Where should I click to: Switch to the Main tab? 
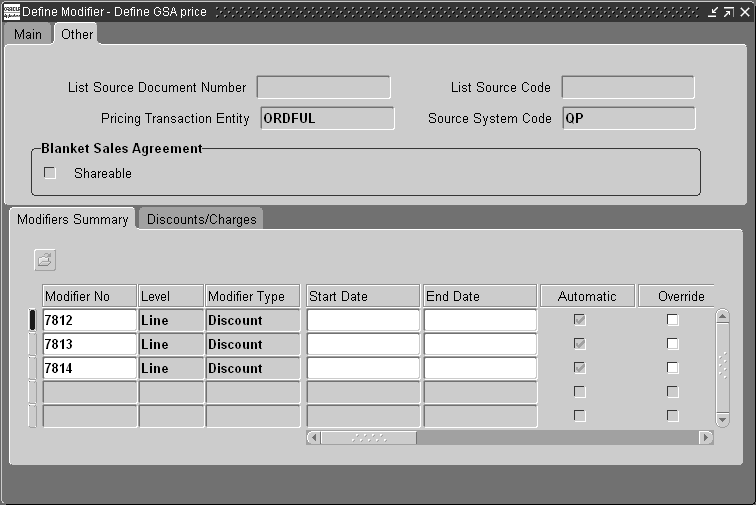coord(27,34)
